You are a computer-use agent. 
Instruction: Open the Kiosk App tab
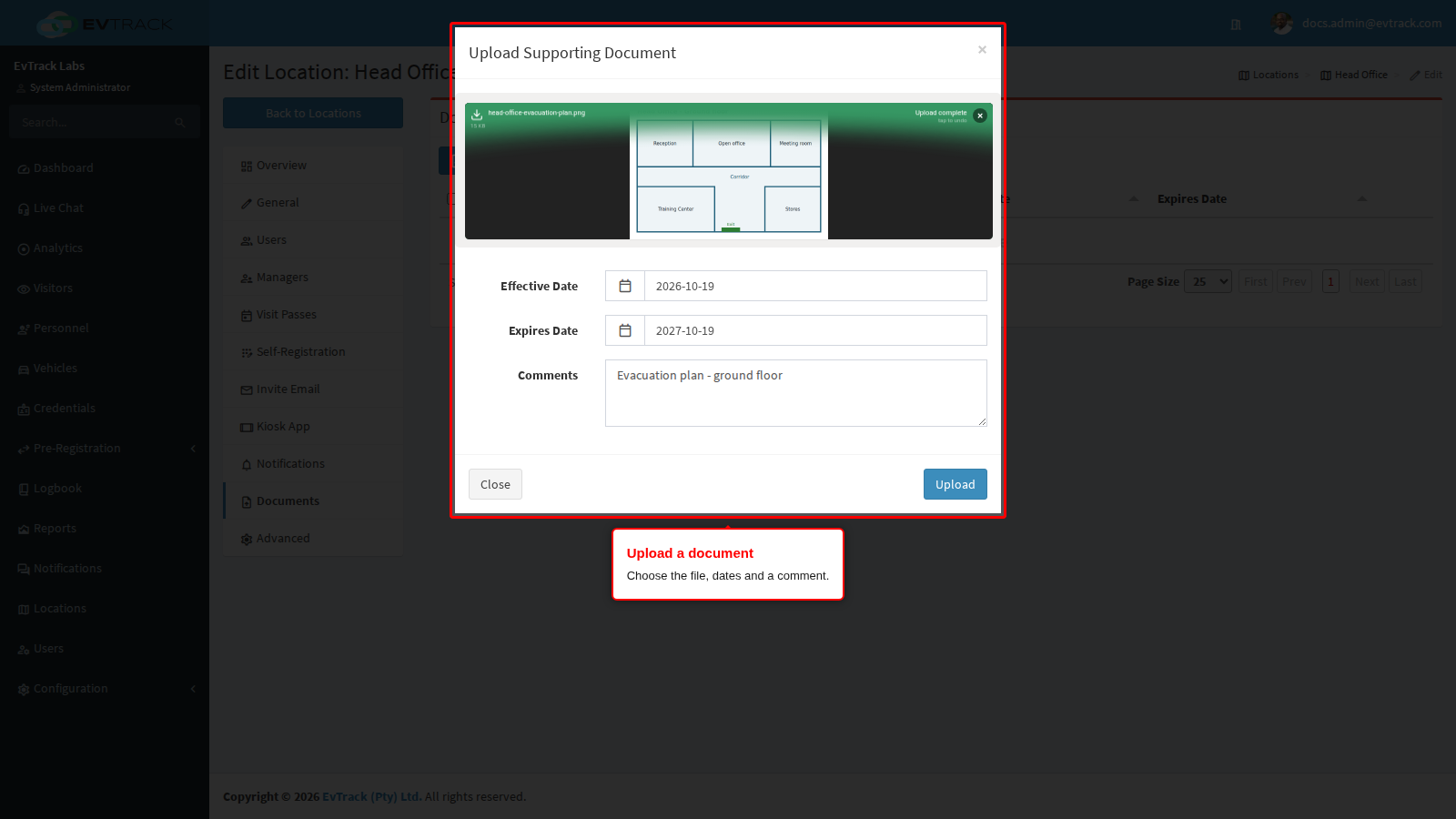313,427
